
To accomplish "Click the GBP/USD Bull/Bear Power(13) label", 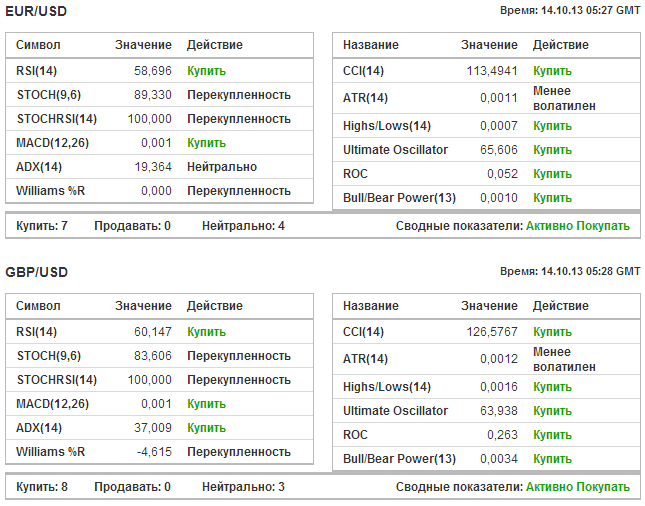I will (399, 459).
